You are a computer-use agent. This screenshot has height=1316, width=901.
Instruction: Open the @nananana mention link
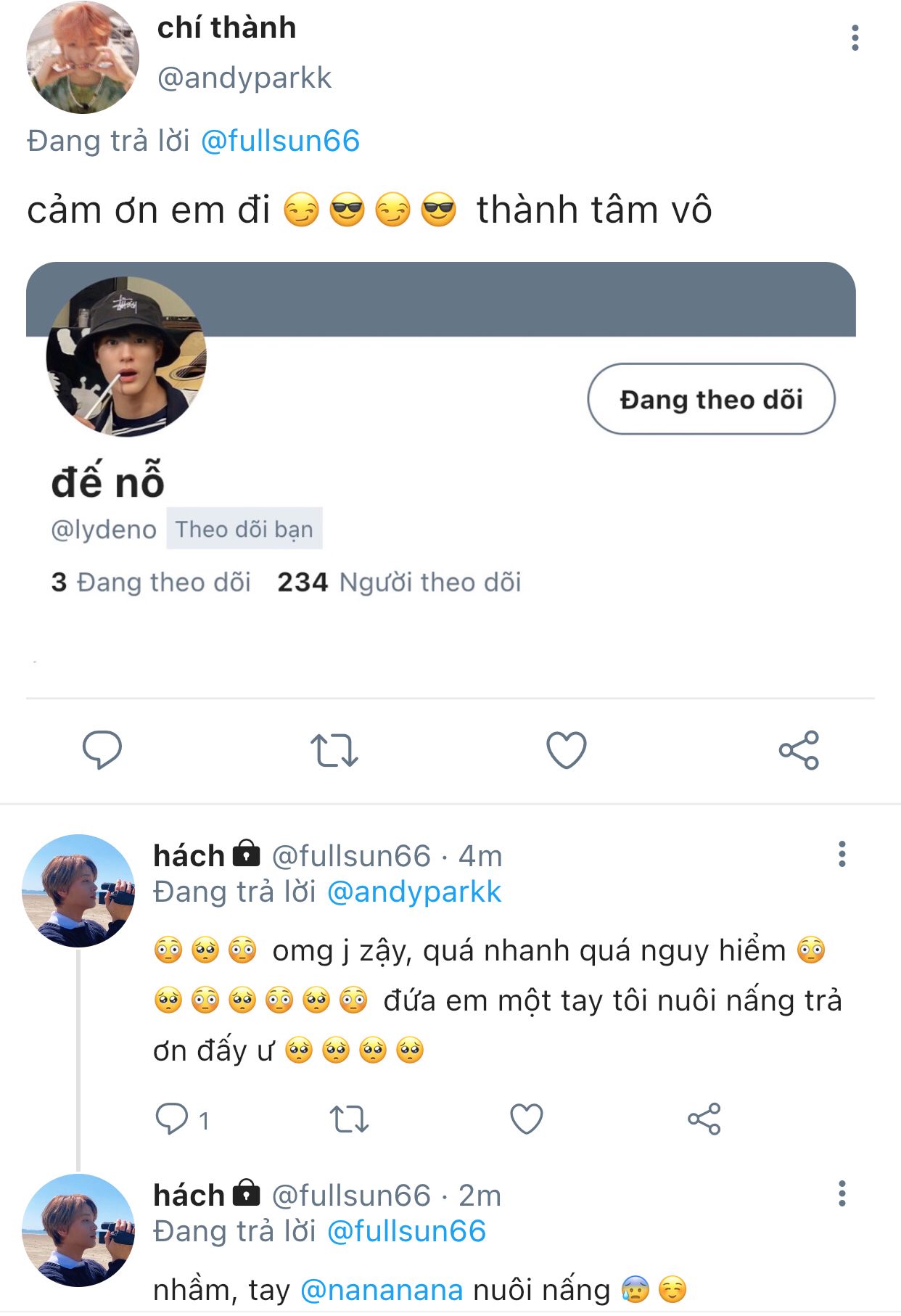382,1290
